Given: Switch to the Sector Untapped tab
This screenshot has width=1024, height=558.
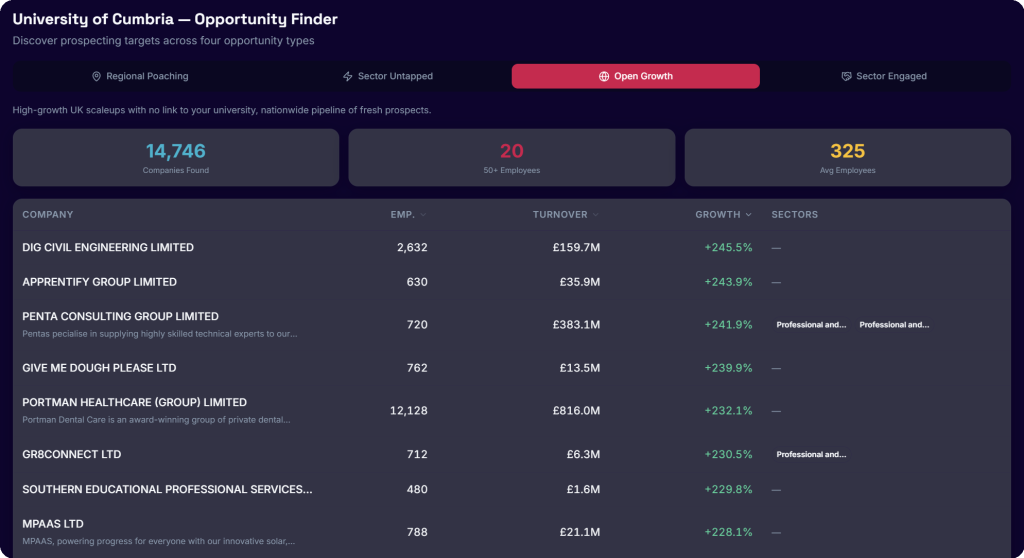Looking at the screenshot, I should click(388, 76).
